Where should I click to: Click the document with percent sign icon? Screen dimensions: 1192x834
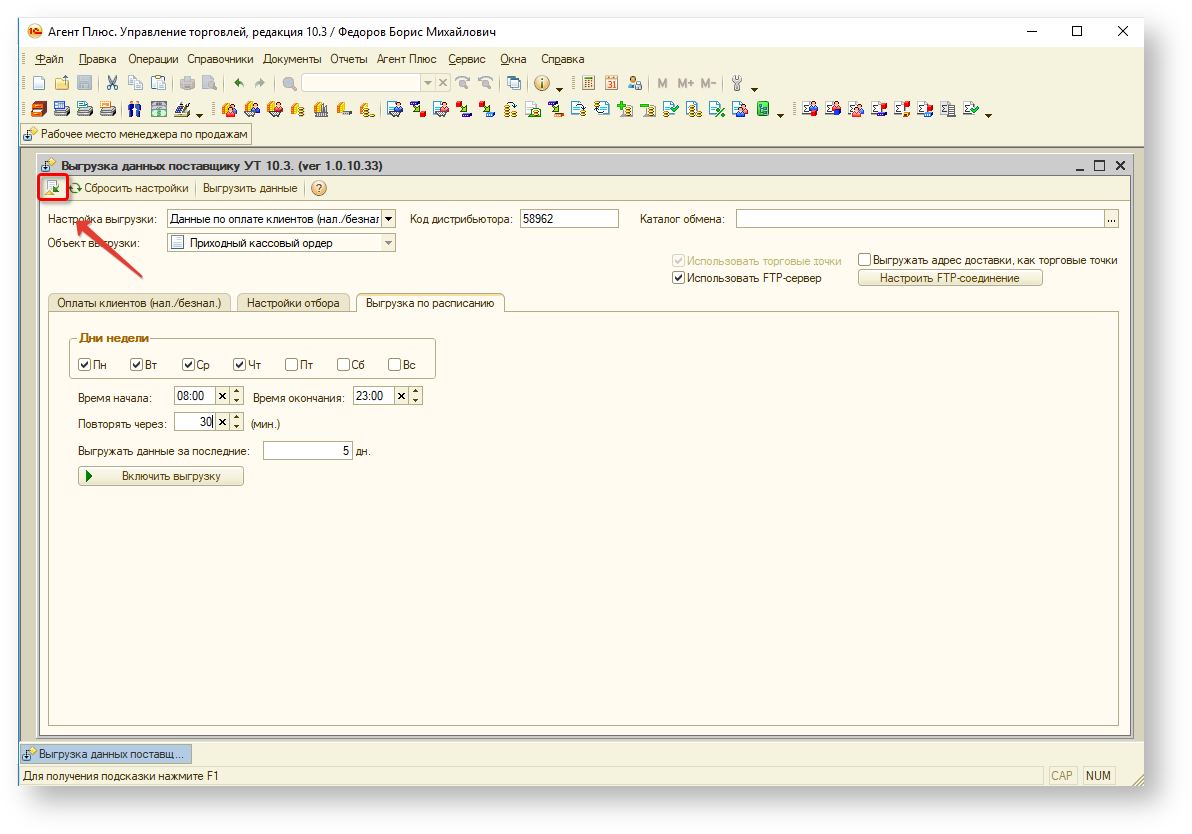tap(717, 109)
